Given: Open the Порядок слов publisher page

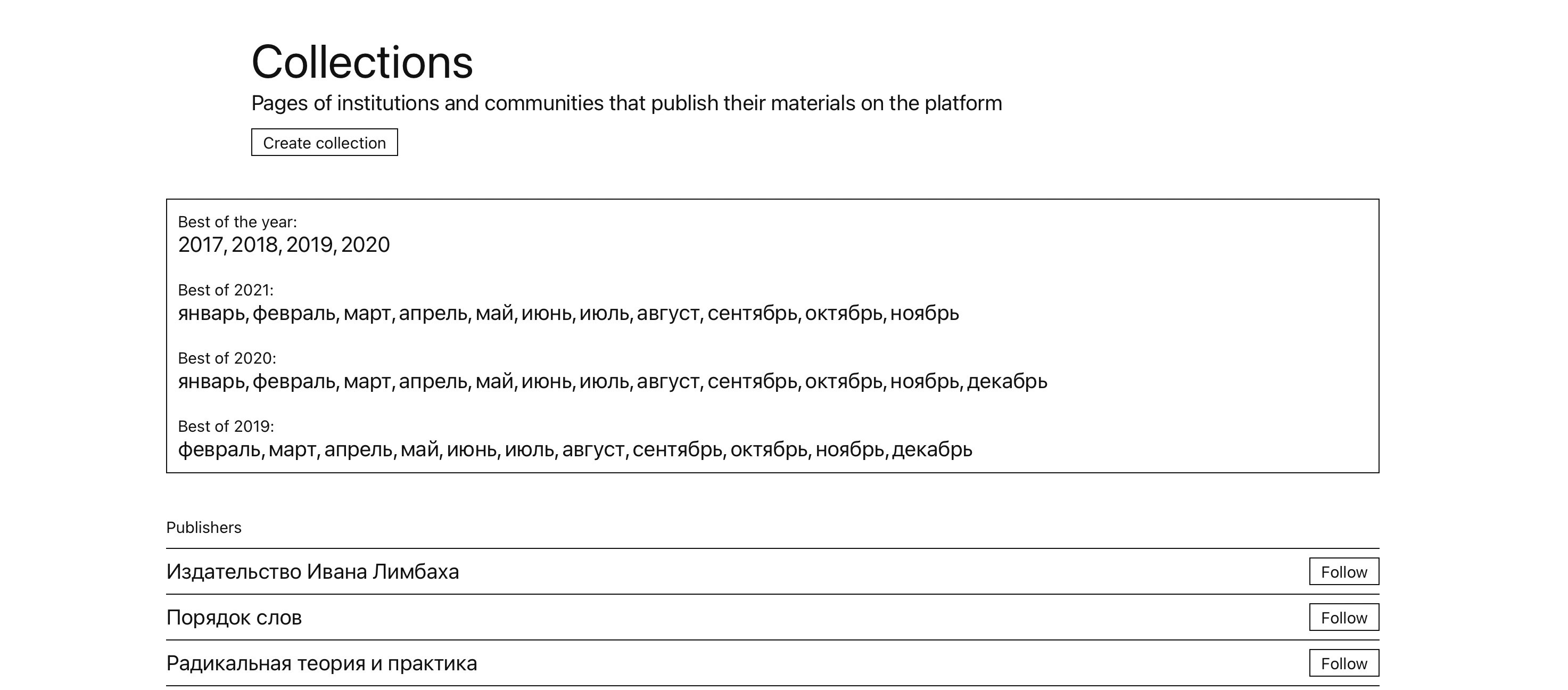Looking at the screenshot, I should (x=234, y=617).
